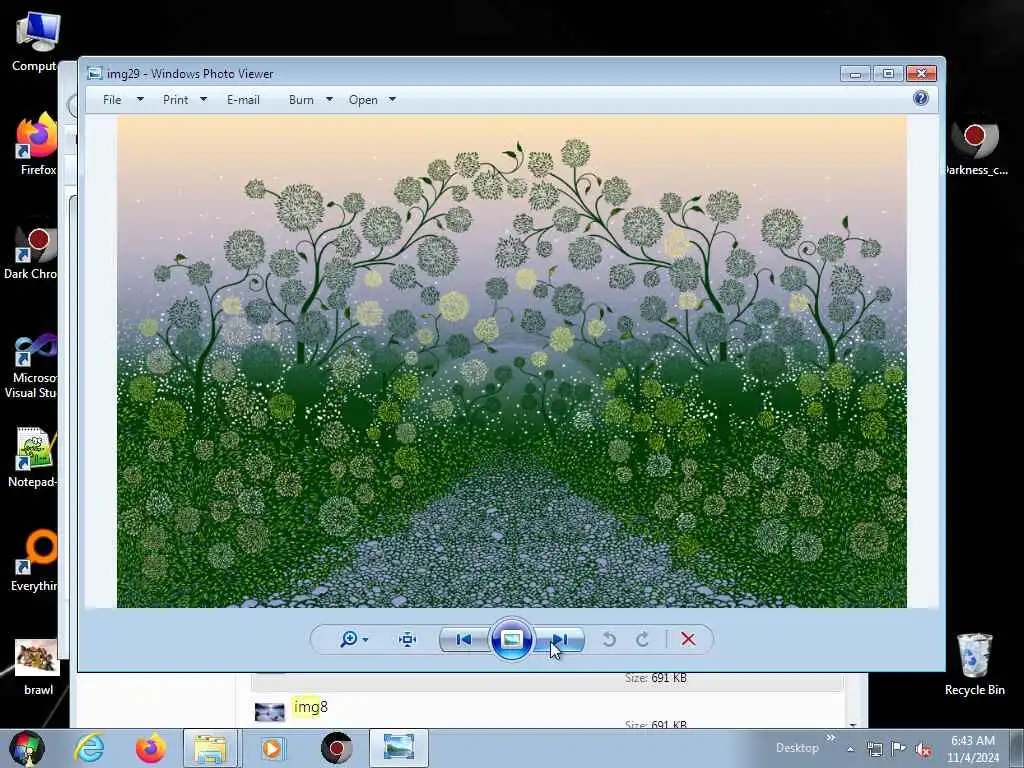Screen dimensions: 1024x768
Task: Expand the Open dropdown arrow
Action: pyautogui.click(x=392, y=100)
